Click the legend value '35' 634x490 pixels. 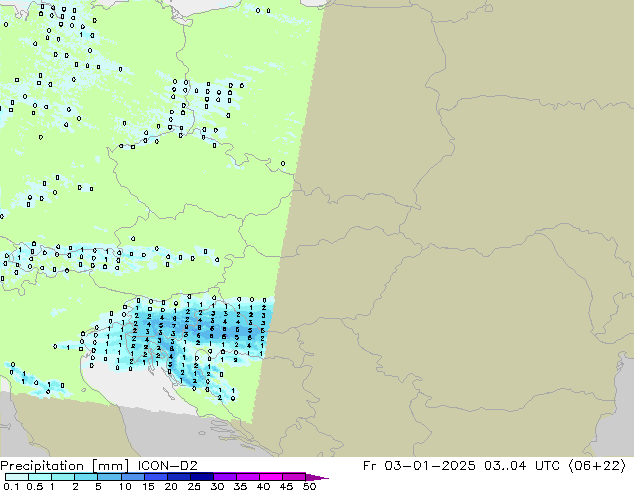[240, 486]
